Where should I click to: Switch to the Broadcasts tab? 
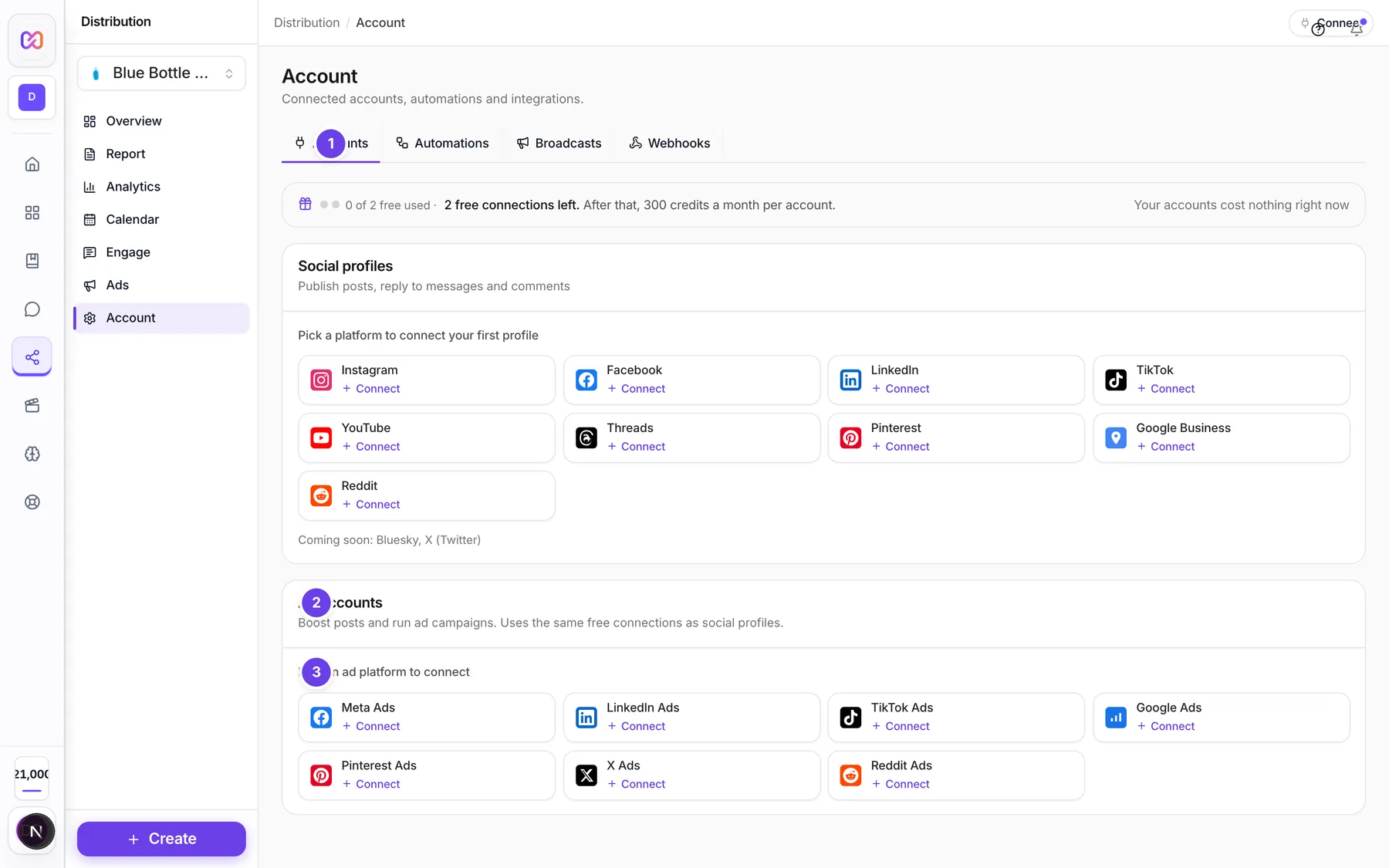coord(559,144)
